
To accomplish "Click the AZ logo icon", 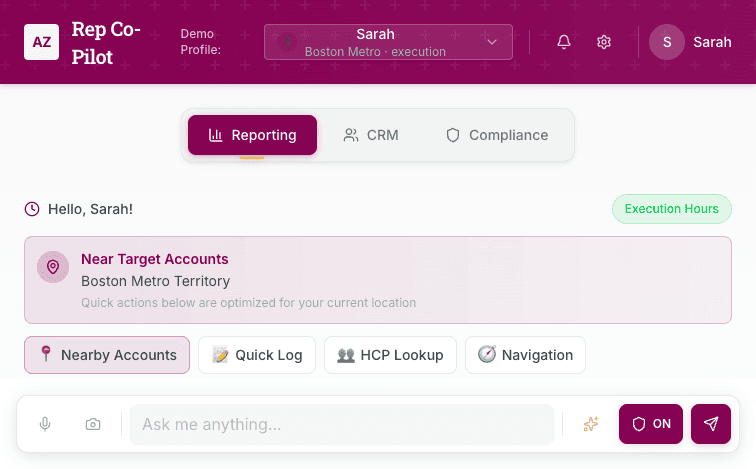I will pos(41,42).
